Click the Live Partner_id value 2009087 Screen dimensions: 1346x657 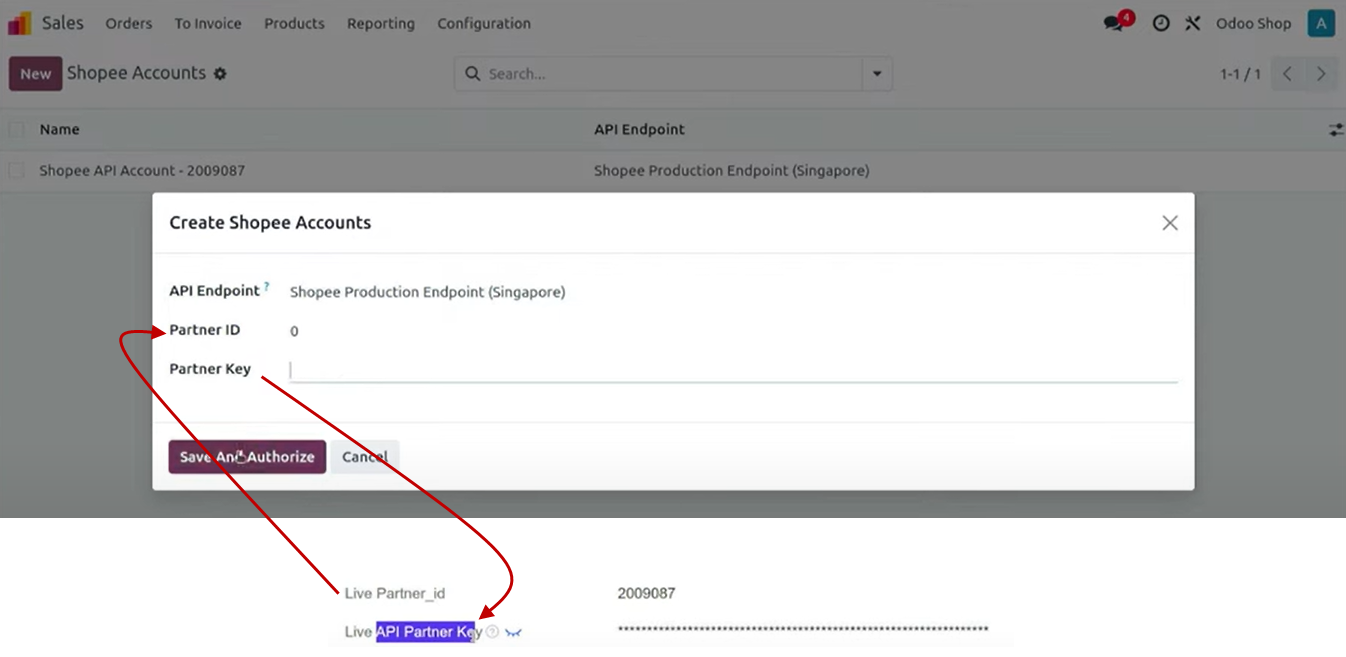click(646, 593)
